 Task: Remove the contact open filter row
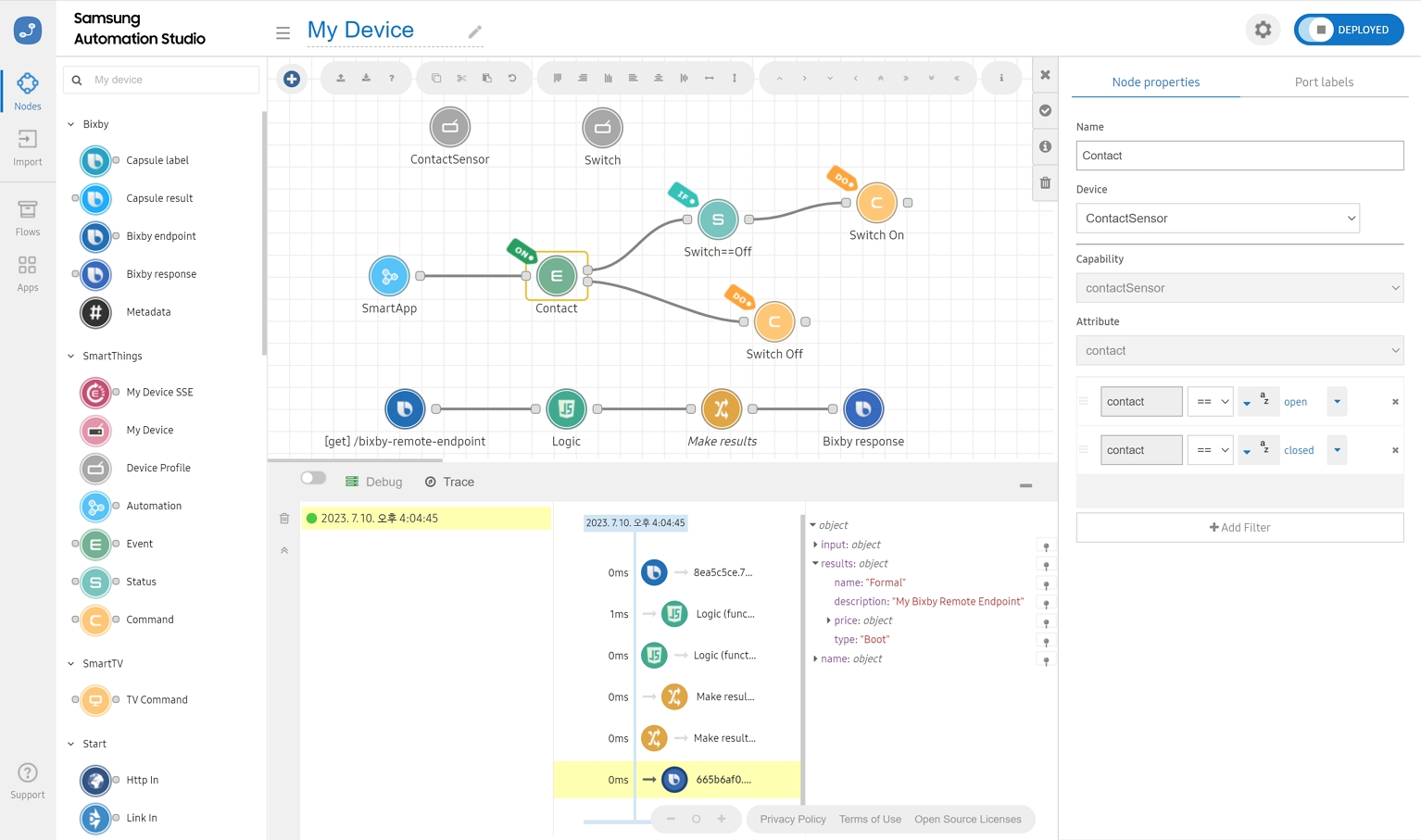(x=1395, y=402)
